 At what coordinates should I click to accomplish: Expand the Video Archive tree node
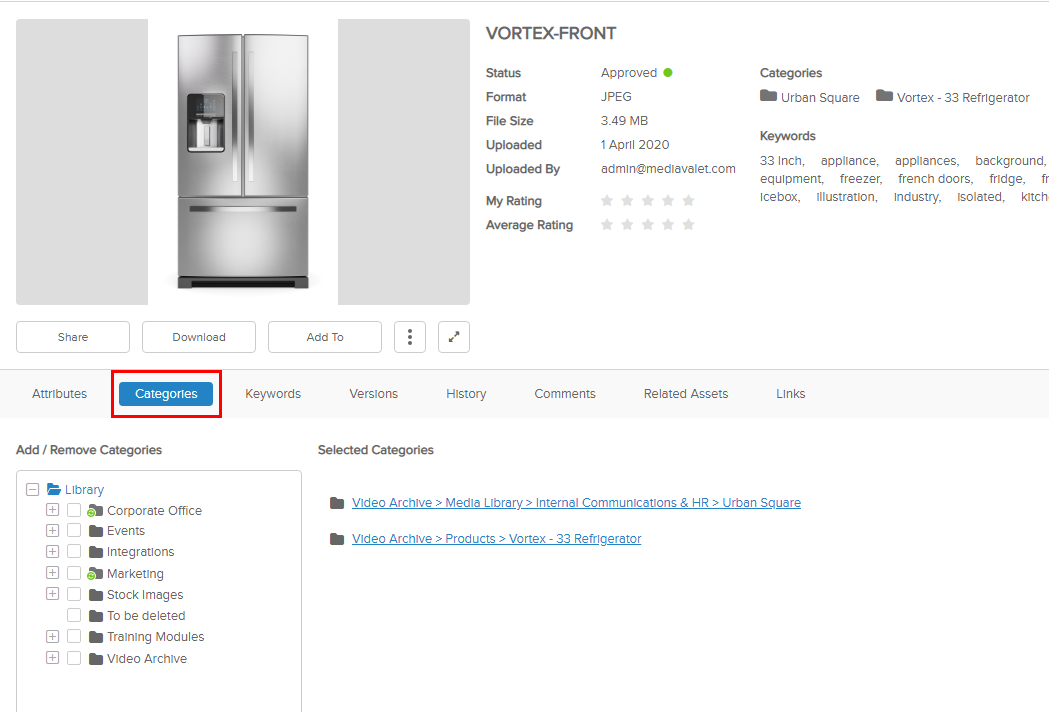point(52,657)
